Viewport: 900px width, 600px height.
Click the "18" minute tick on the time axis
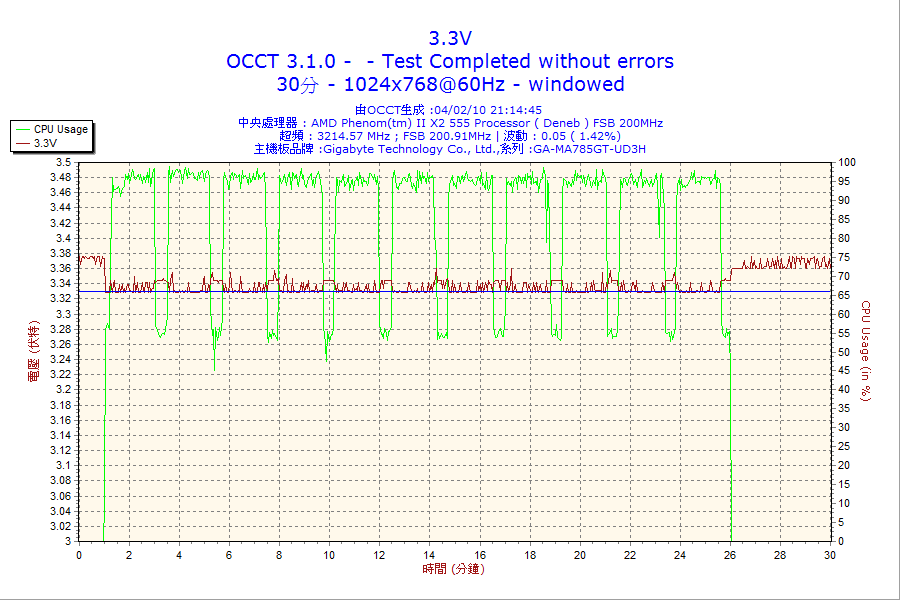529,555
